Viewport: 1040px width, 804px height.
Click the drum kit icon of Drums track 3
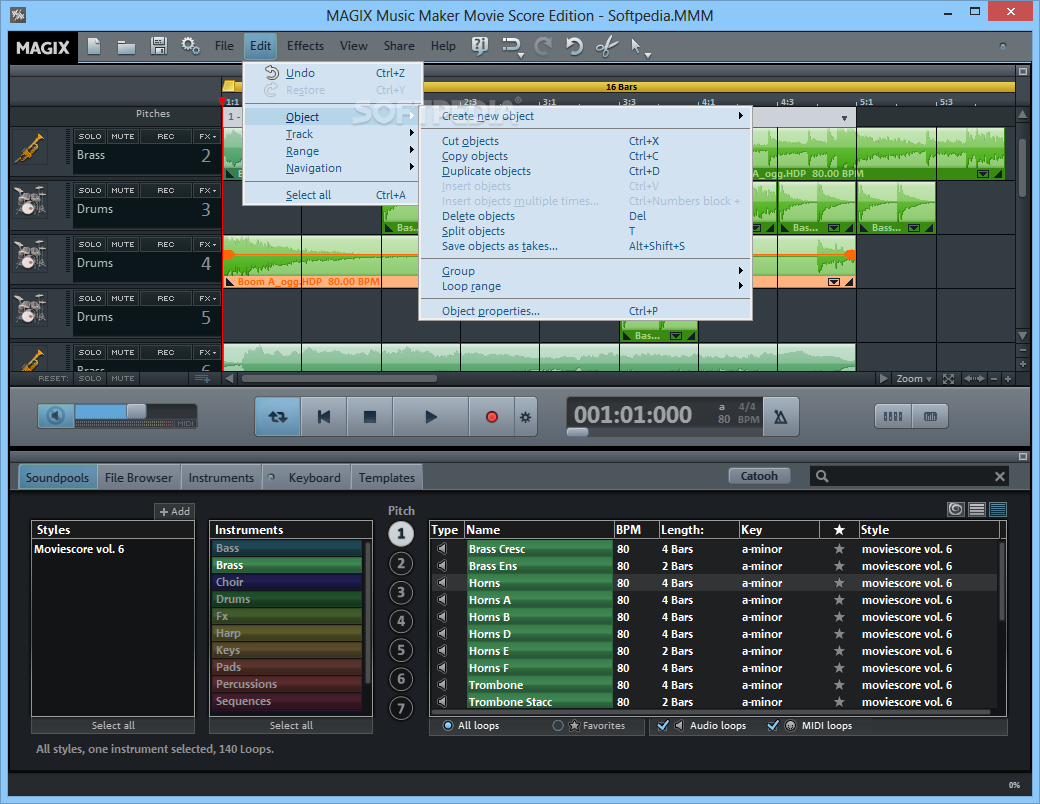[x=30, y=202]
